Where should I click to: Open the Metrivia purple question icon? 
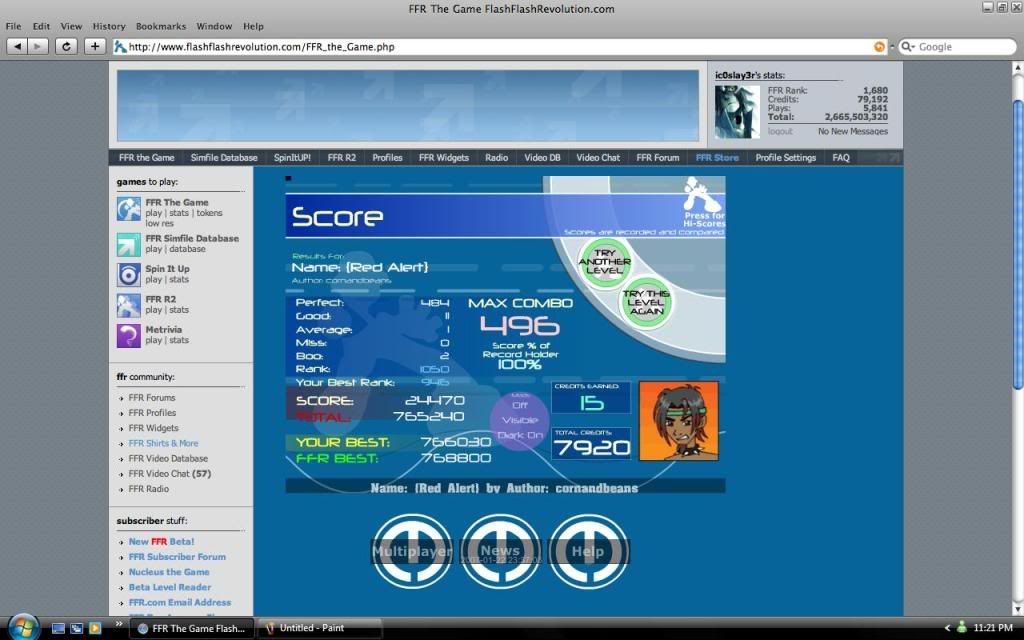[128, 336]
